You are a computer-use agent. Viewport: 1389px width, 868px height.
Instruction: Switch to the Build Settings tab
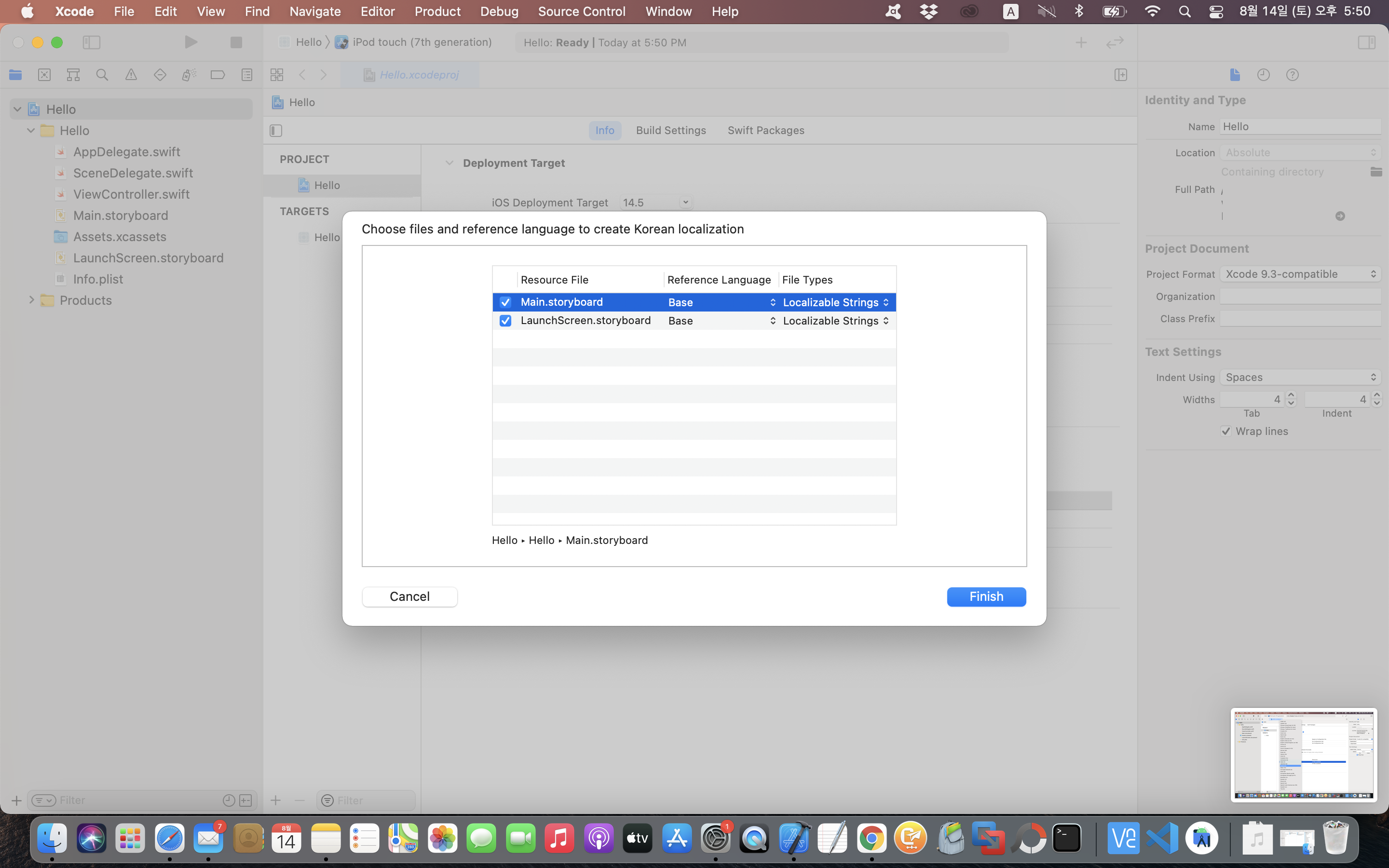click(x=670, y=130)
